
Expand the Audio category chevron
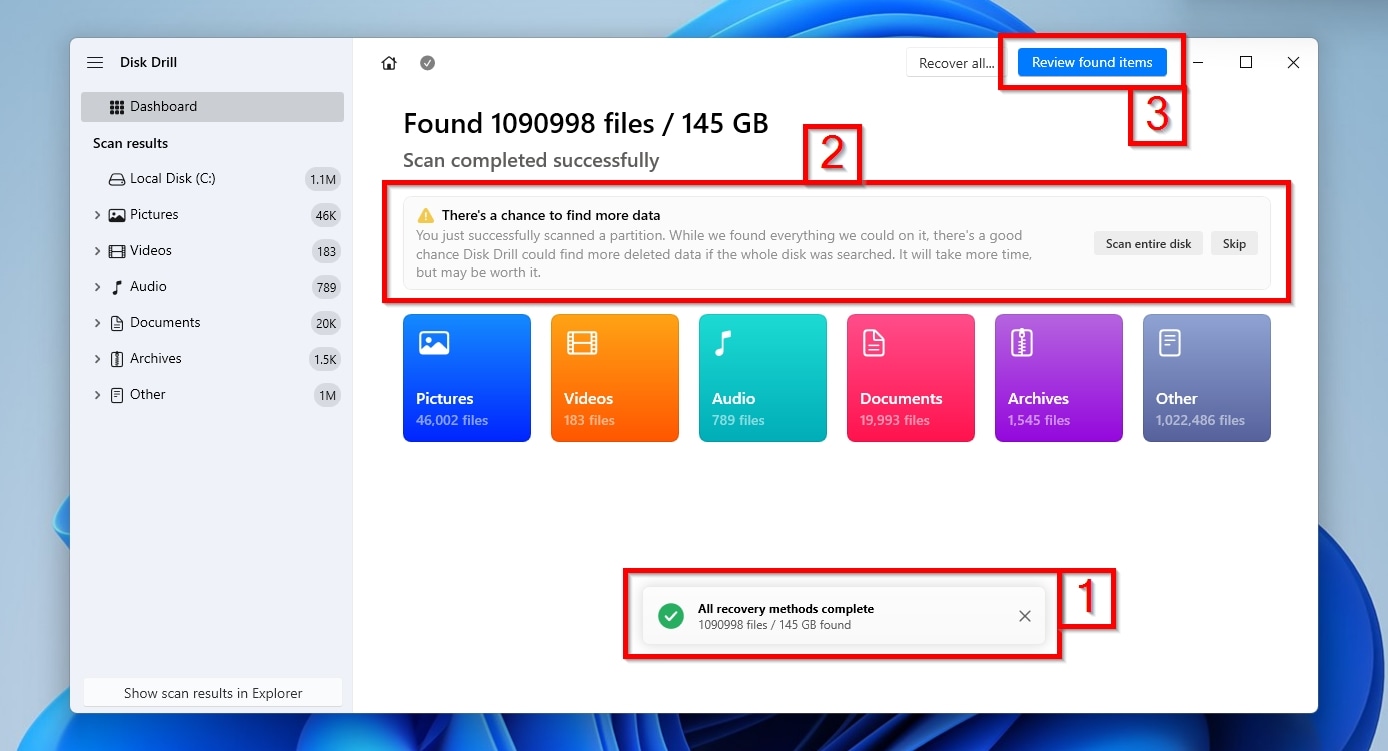click(x=97, y=287)
